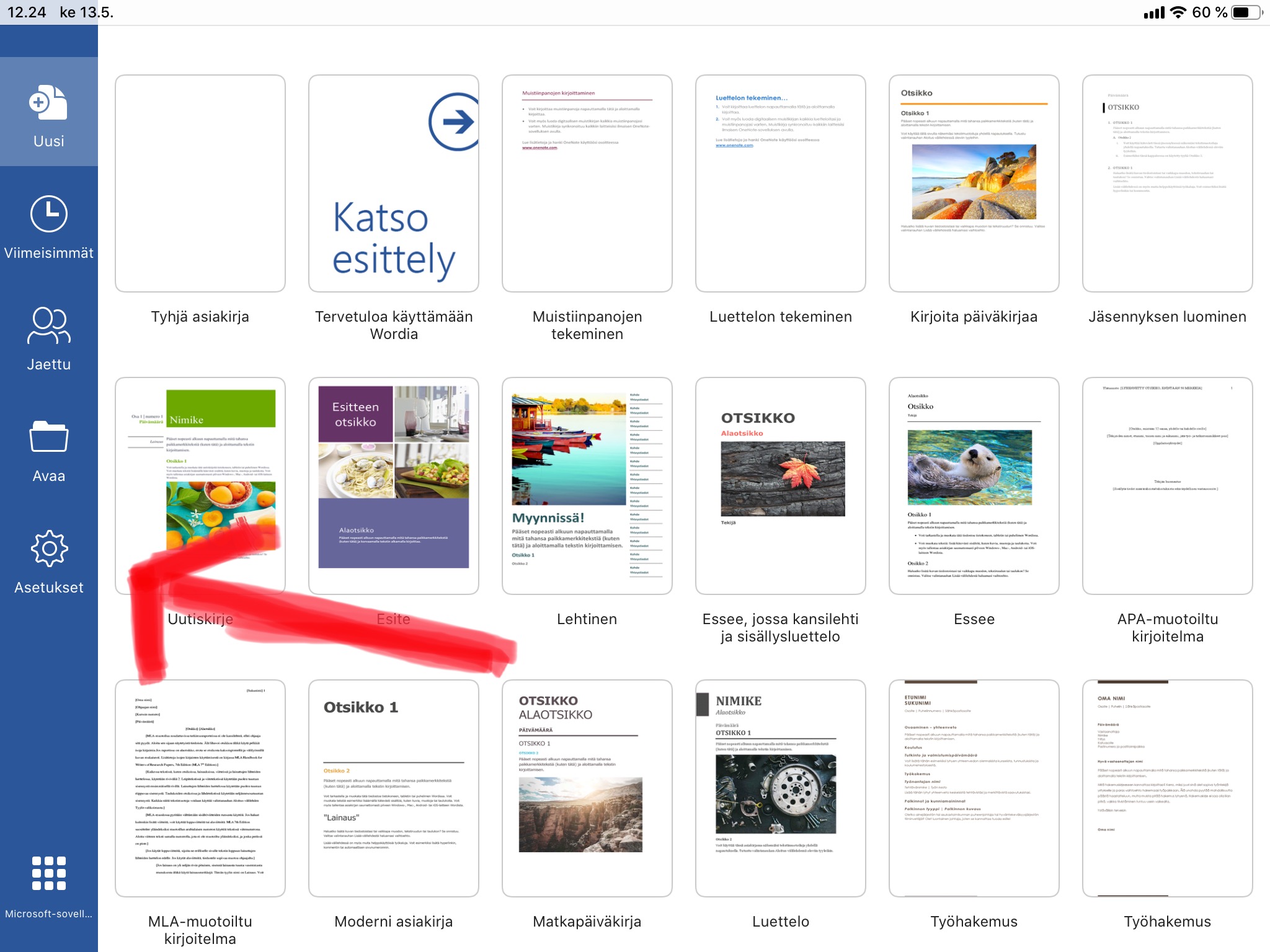Image resolution: width=1270 pixels, height=952 pixels.
Task: Open the Jaettu shared people icon
Action: [x=48, y=325]
